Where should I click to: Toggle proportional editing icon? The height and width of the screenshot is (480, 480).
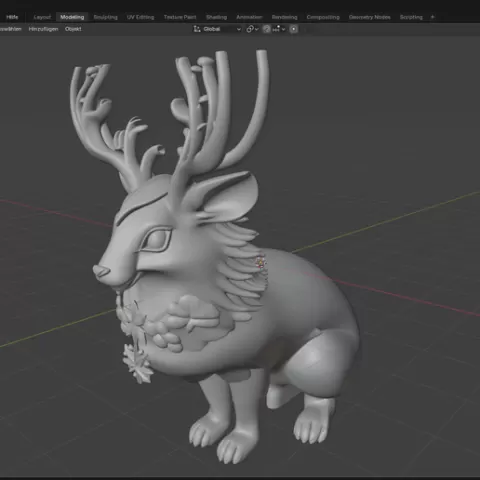point(293,29)
